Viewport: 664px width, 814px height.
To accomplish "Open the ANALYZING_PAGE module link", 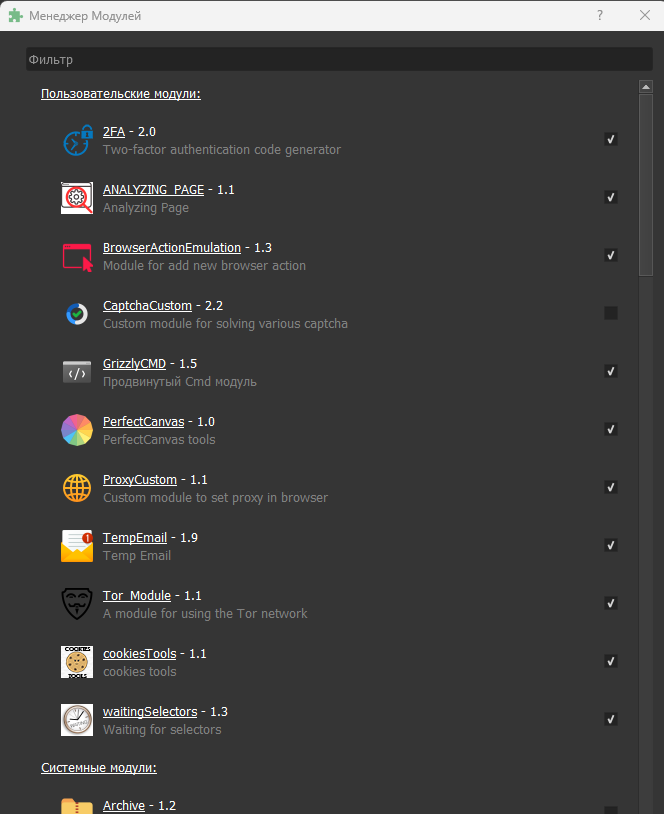I will click(153, 190).
